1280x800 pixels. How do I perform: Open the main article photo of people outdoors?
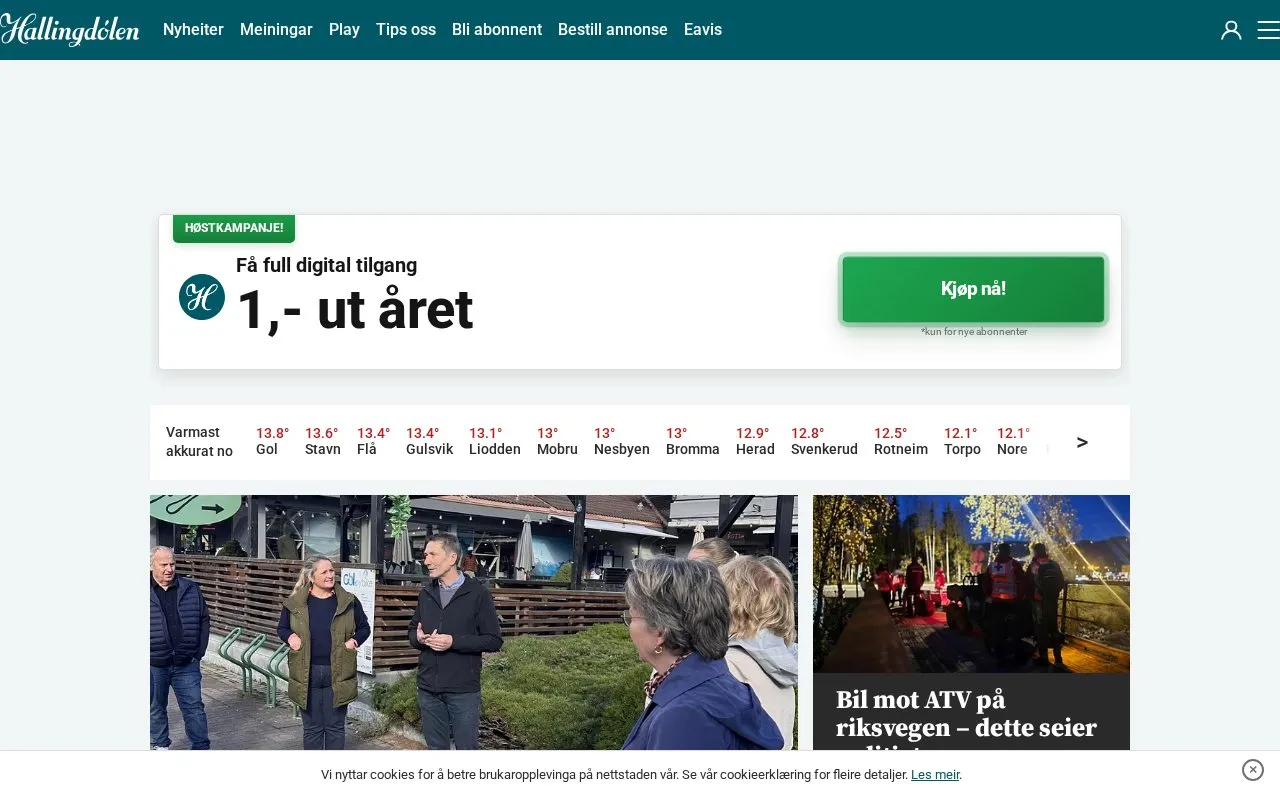coord(474,622)
